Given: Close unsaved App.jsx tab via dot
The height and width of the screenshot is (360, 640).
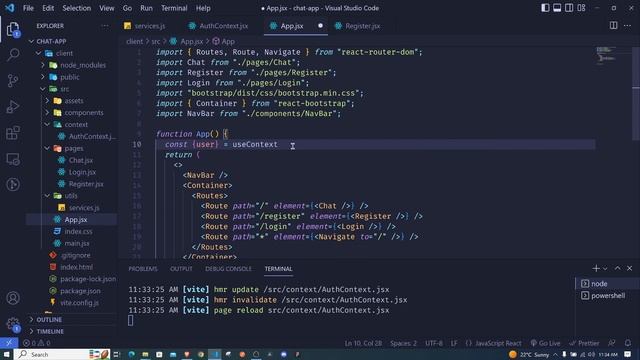Looking at the screenshot, I should coord(320,26).
